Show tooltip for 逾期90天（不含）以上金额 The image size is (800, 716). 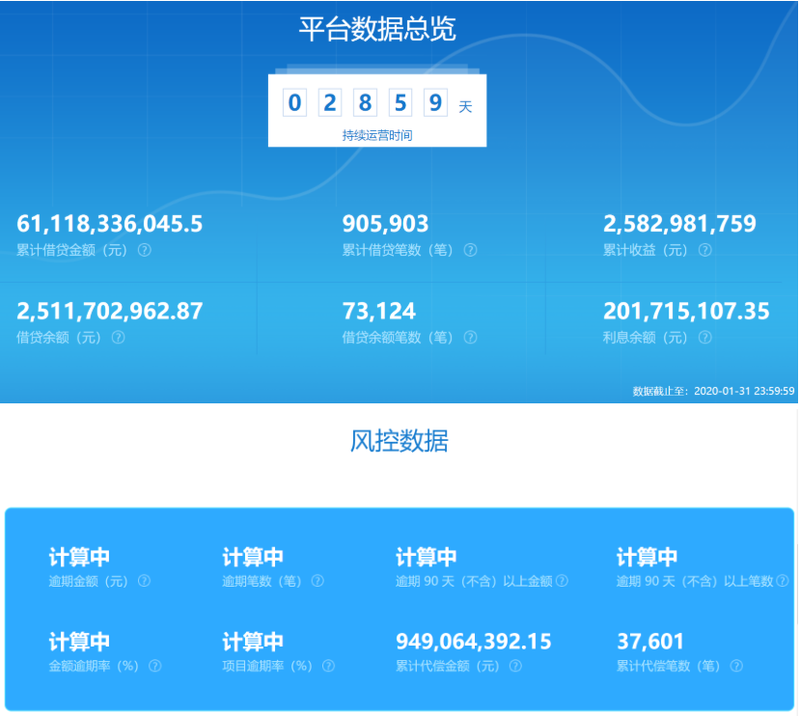point(562,581)
